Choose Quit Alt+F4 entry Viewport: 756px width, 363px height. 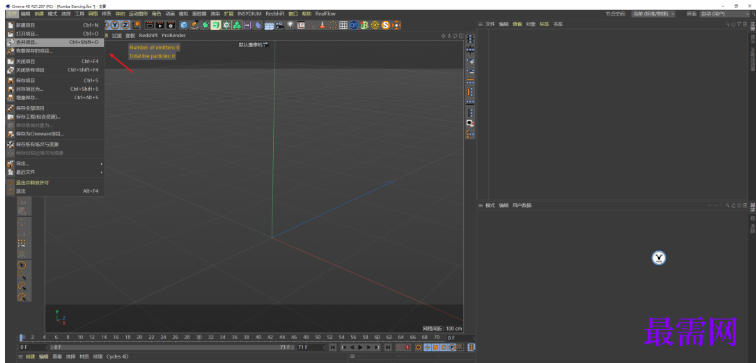(54, 191)
